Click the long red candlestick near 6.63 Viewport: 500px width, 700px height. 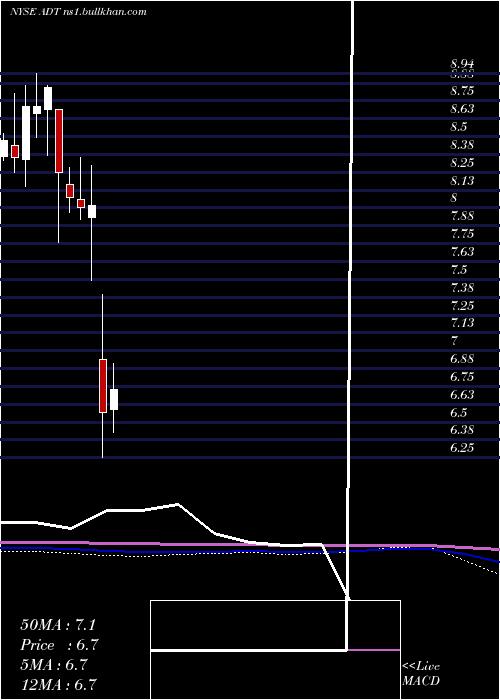[103, 386]
